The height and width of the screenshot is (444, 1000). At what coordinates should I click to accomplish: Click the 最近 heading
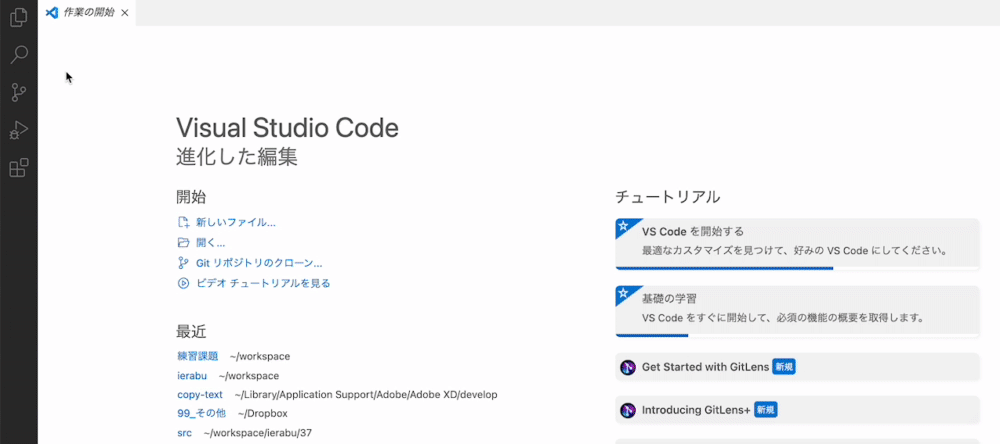coord(191,332)
